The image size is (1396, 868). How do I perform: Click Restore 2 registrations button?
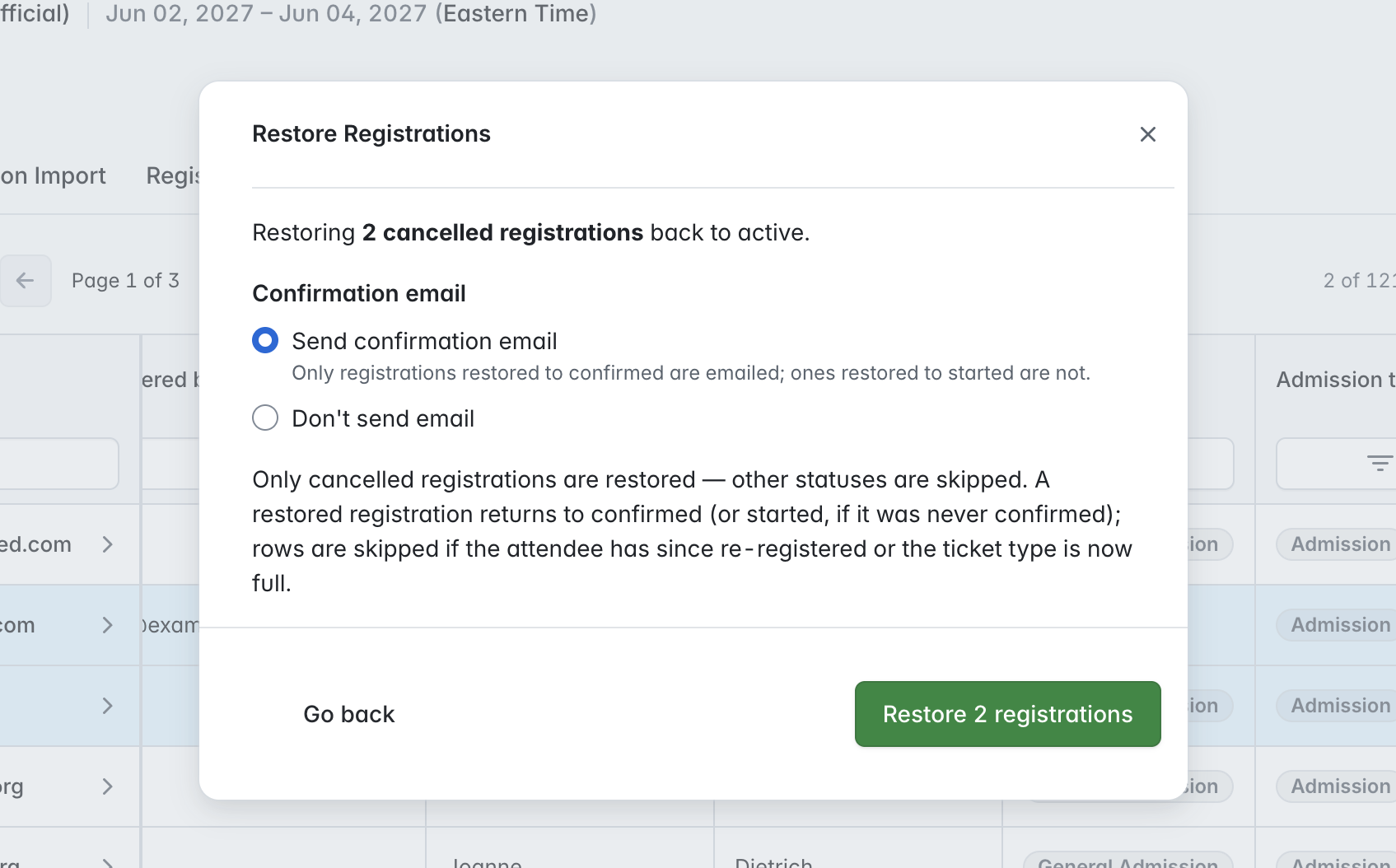(x=1007, y=714)
